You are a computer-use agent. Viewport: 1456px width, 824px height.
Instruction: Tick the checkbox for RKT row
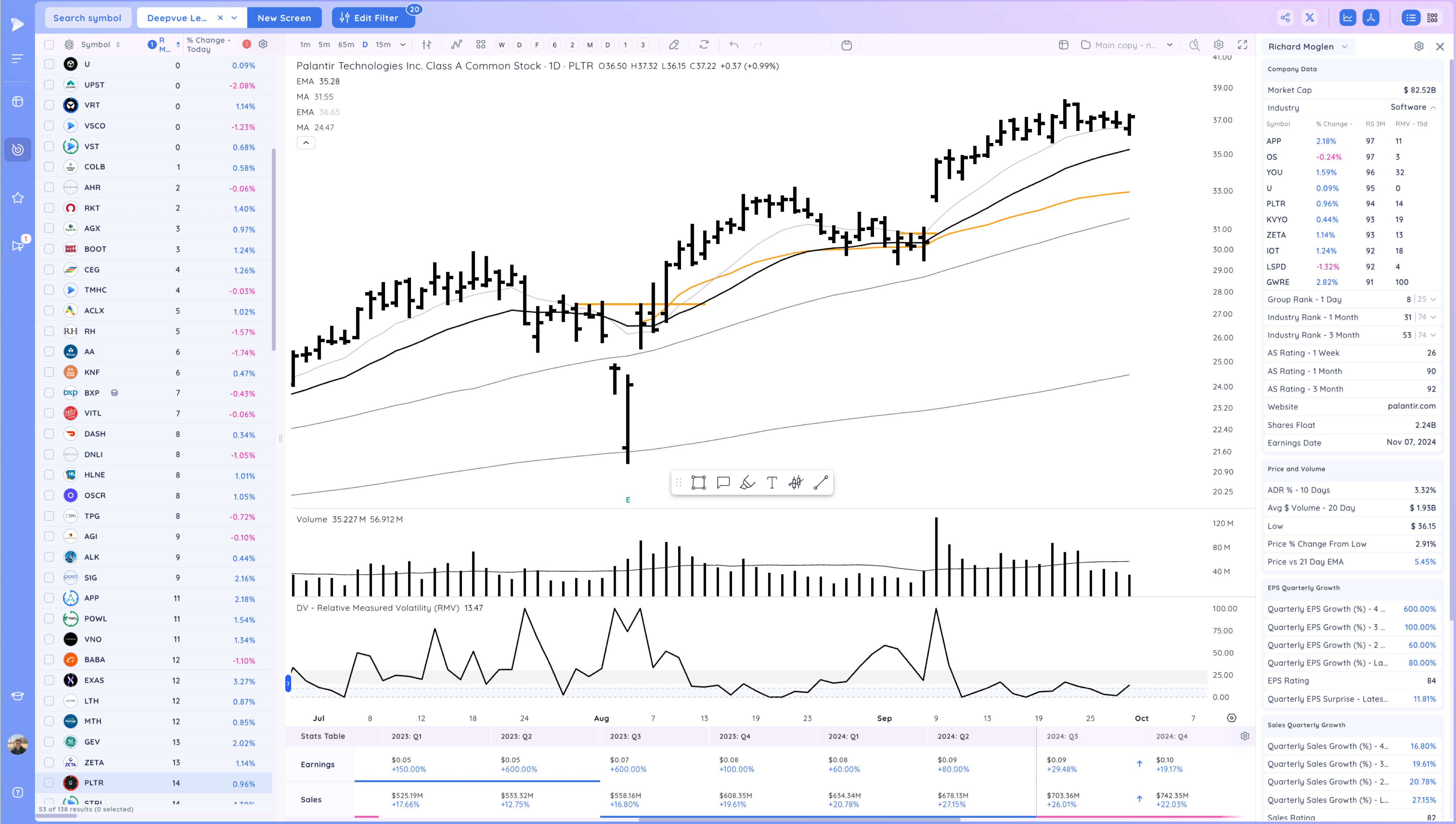(49, 208)
